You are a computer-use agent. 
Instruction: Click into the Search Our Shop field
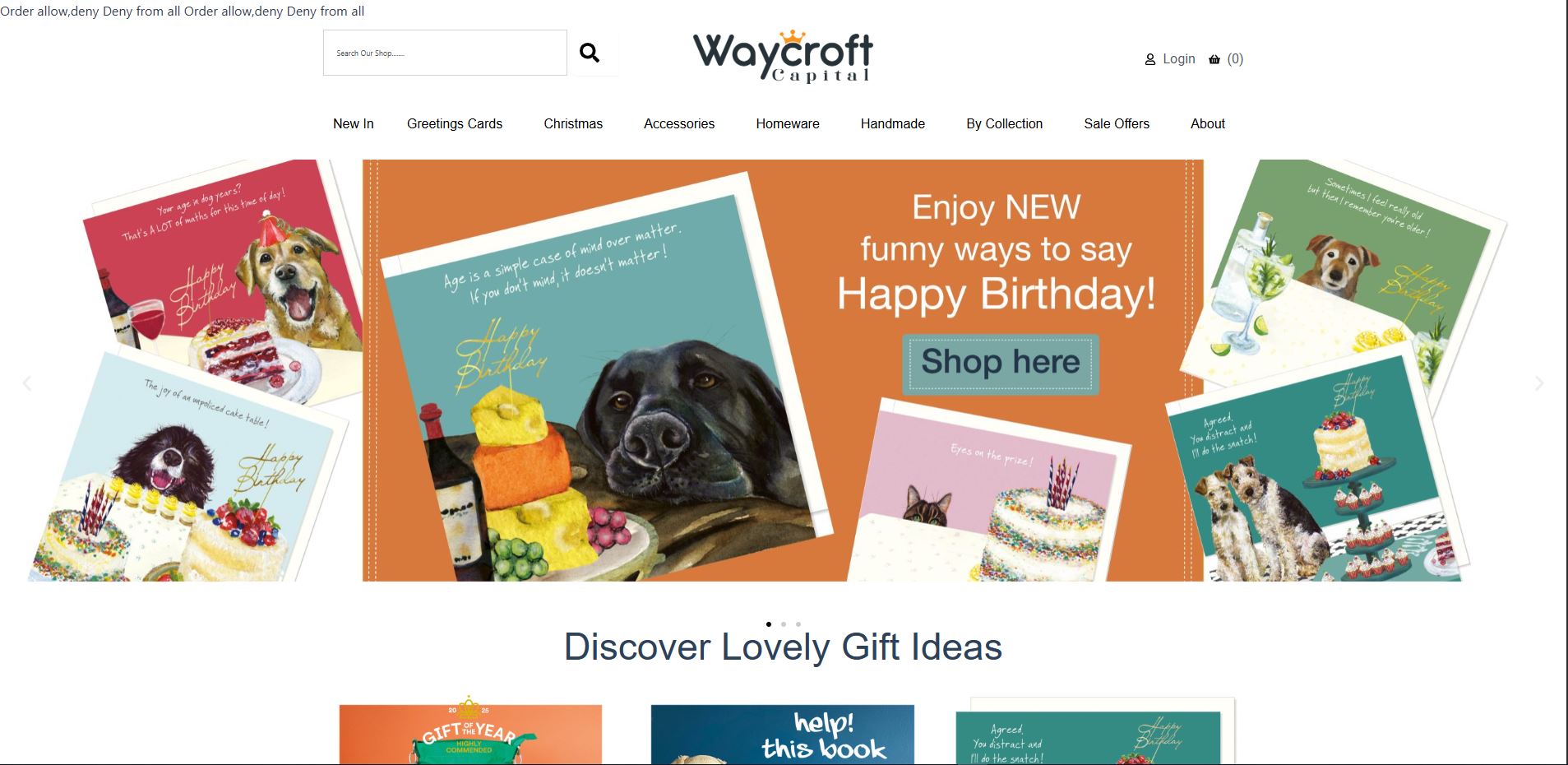[x=445, y=53]
